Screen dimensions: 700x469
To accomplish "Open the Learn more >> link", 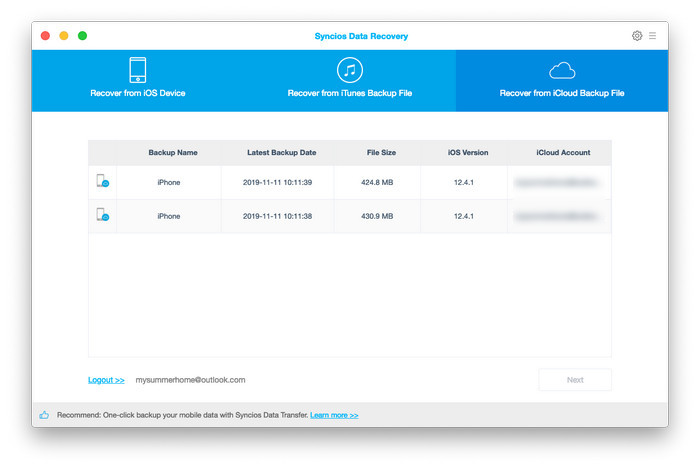I will click(x=334, y=415).
